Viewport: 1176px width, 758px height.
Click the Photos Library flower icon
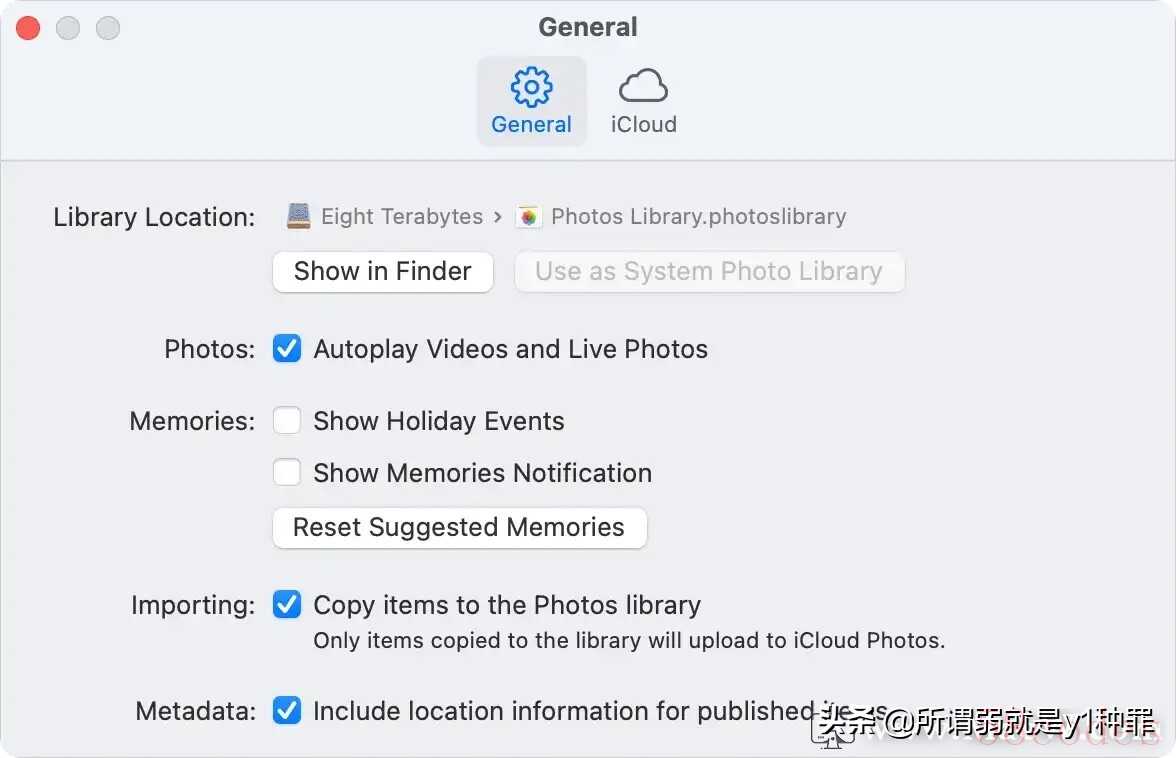[x=529, y=216]
